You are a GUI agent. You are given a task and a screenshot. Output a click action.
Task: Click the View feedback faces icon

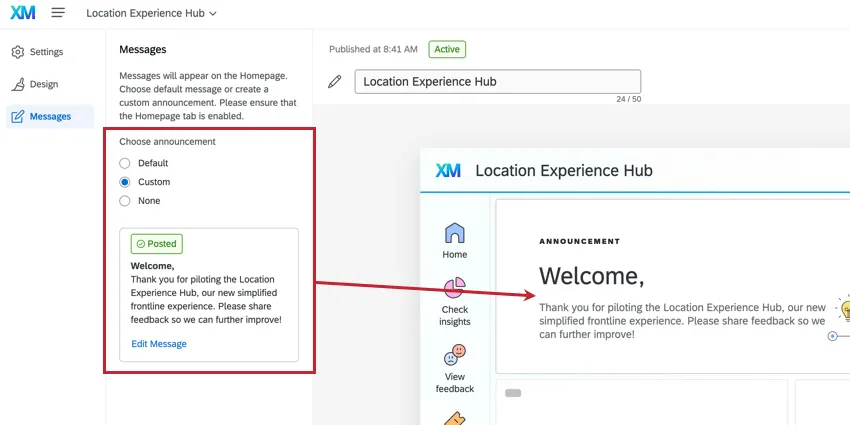click(x=455, y=355)
